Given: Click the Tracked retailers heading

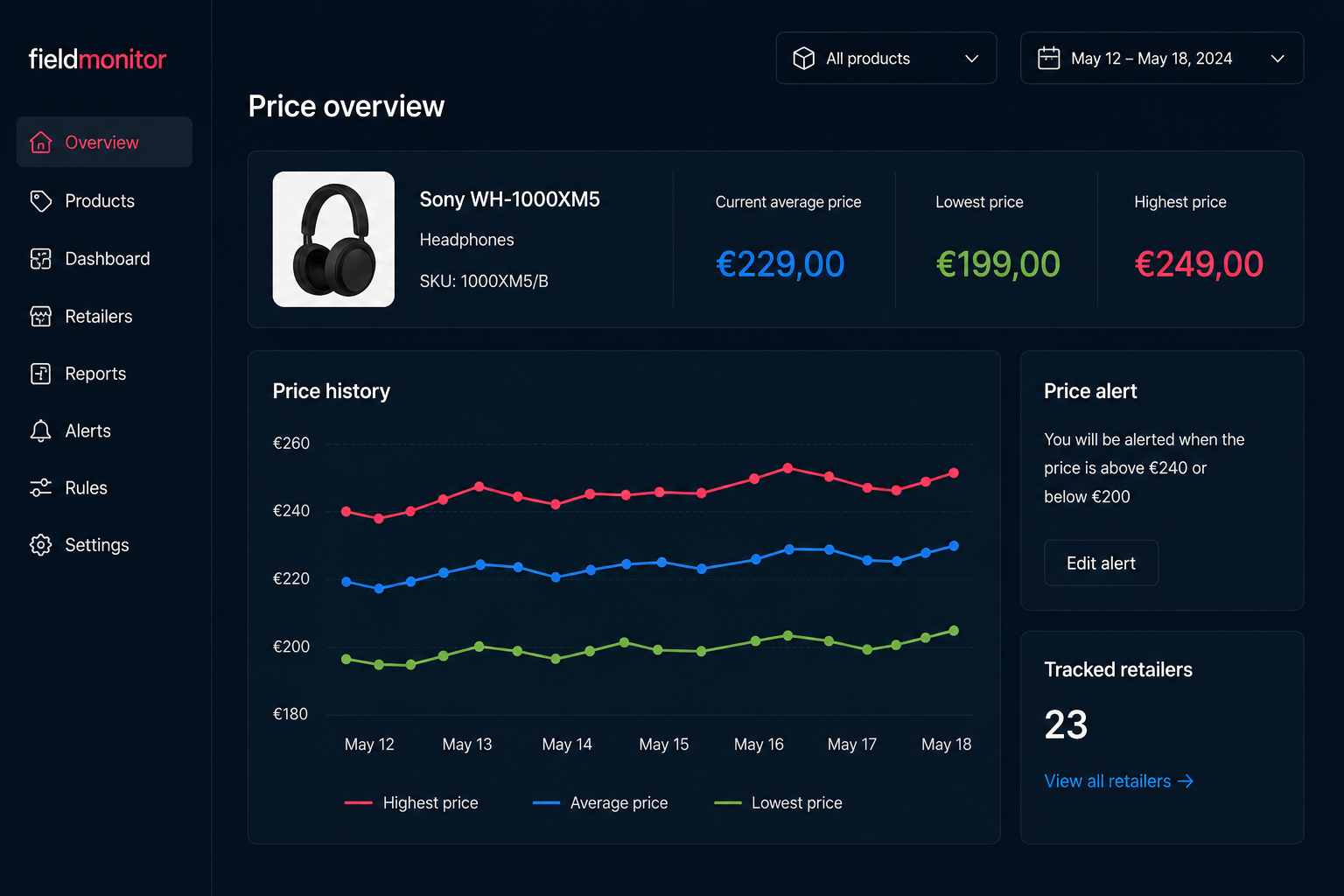Looking at the screenshot, I should [x=1118, y=669].
